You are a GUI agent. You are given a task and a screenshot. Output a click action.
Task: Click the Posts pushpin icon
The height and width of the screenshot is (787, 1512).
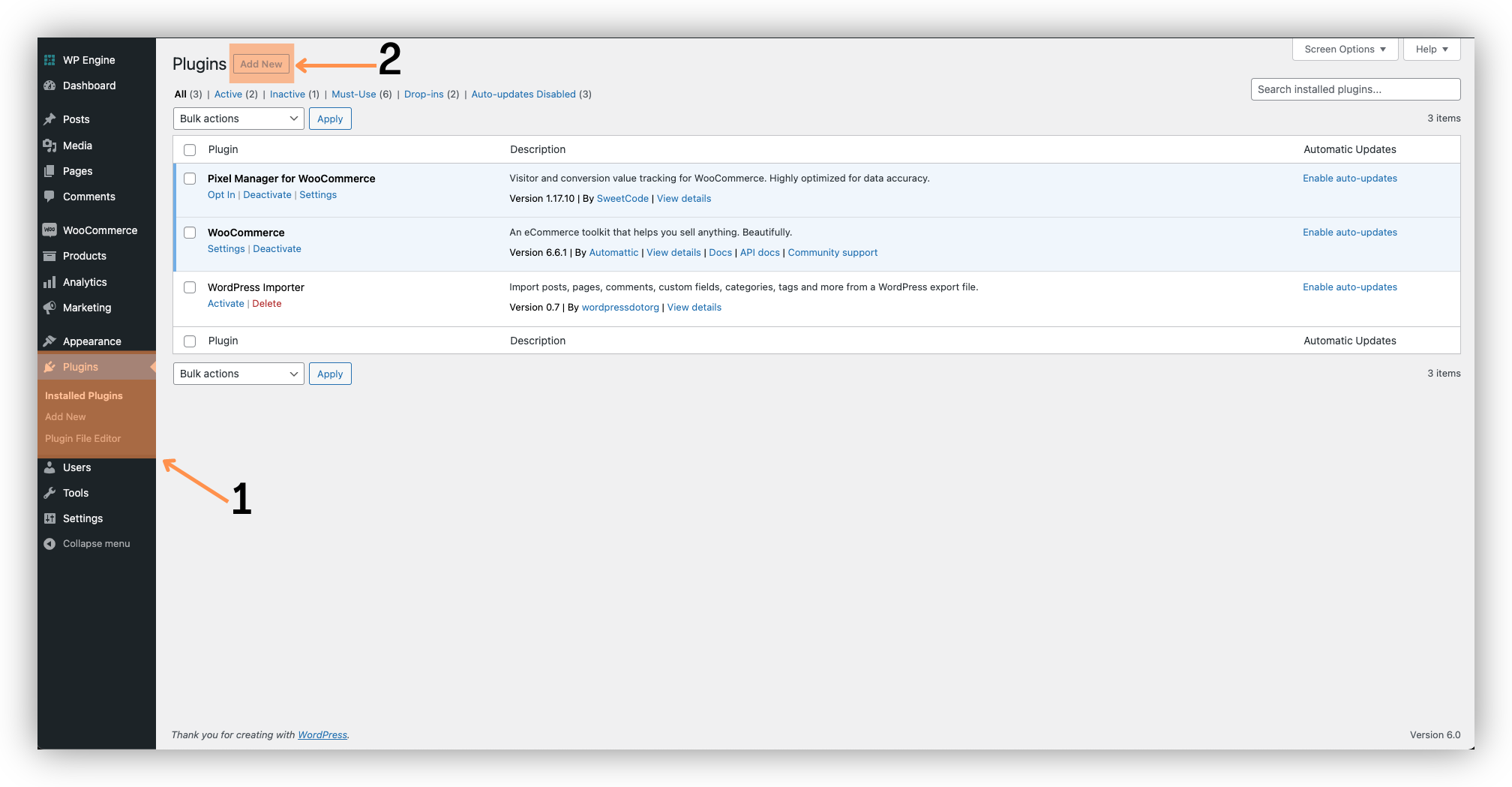click(49, 119)
